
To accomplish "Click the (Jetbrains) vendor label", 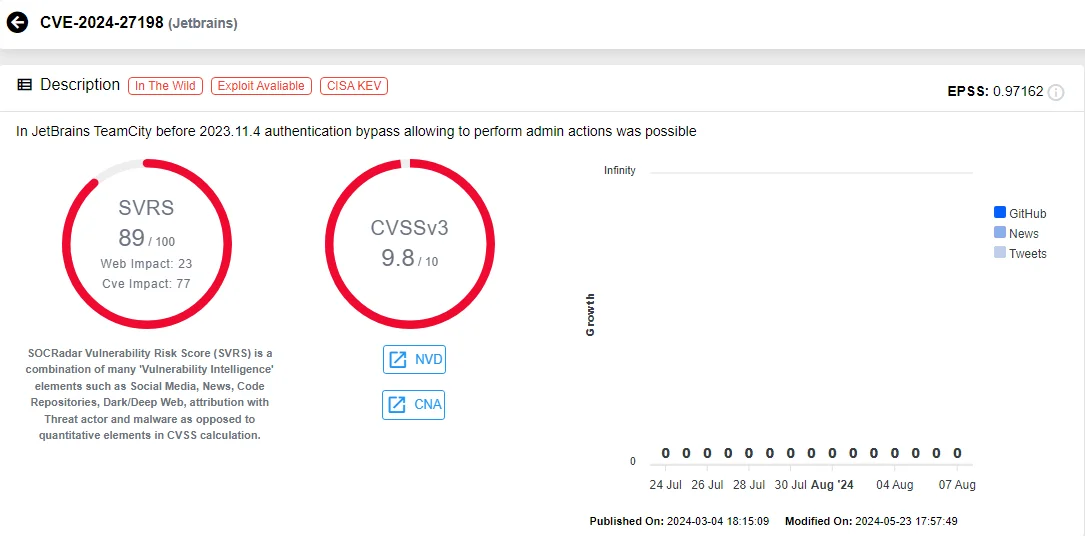I will (203, 24).
